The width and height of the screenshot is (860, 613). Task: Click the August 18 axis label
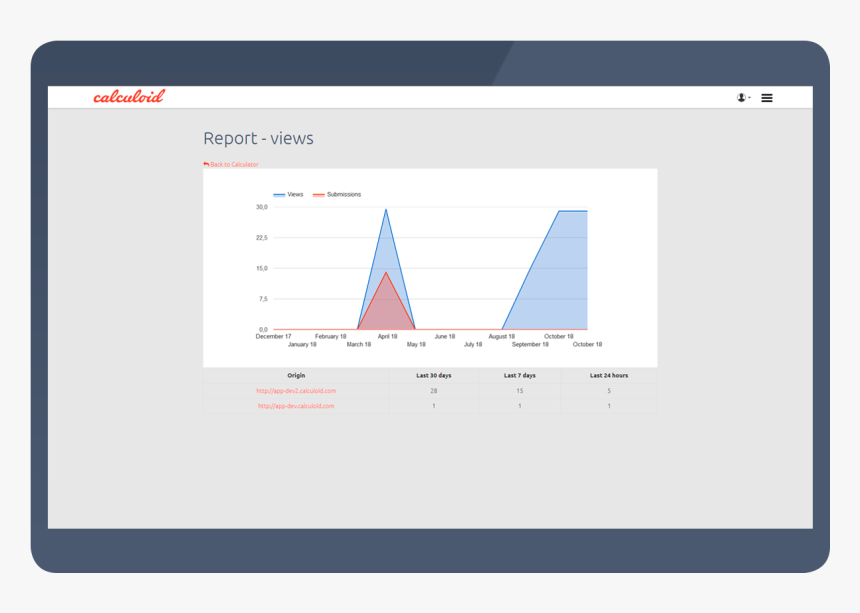click(502, 337)
